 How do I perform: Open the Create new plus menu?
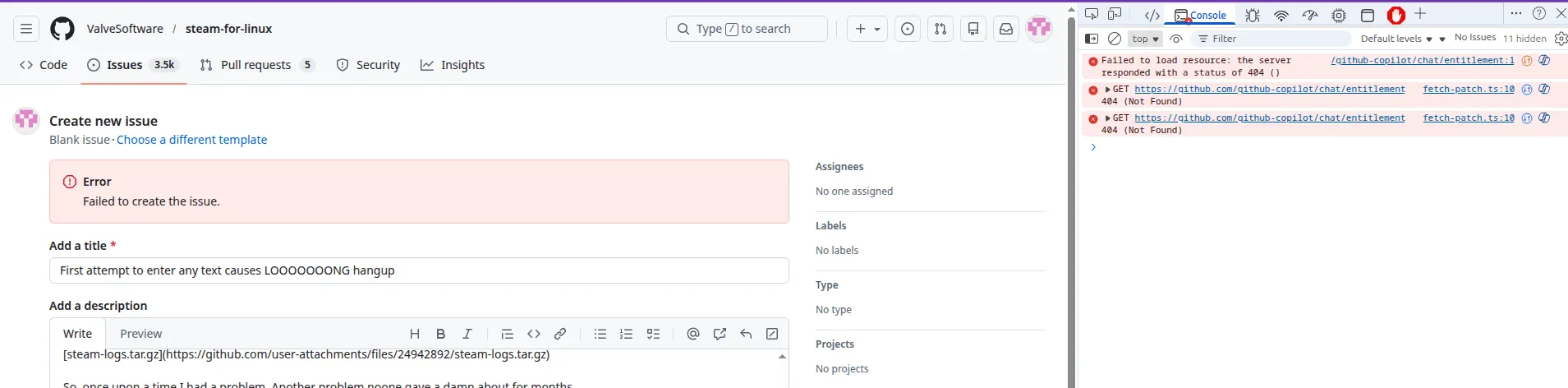click(x=867, y=29)
